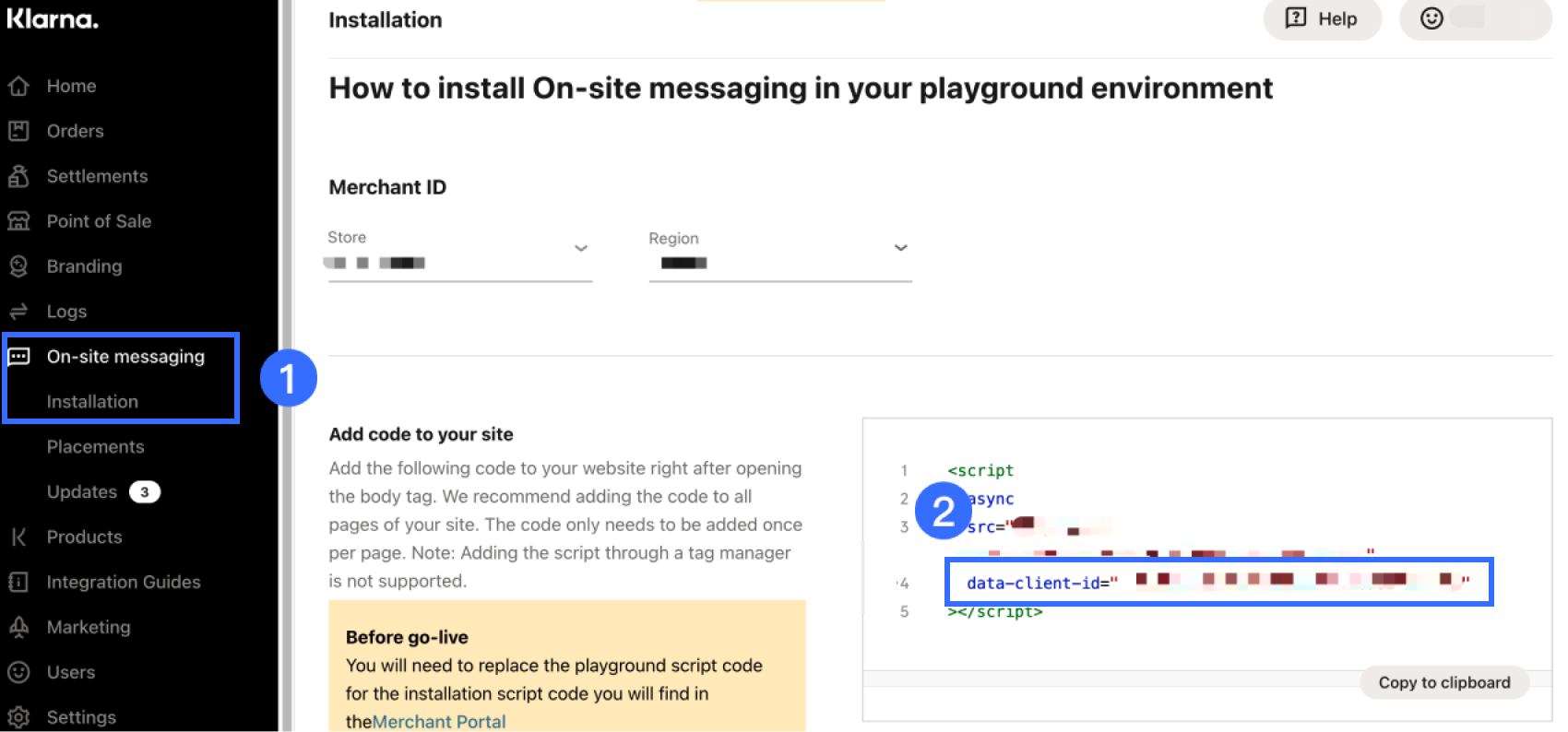Screen dimensions: 1568x732
Task: Click the data-client-id code line
Action: 1218,582
